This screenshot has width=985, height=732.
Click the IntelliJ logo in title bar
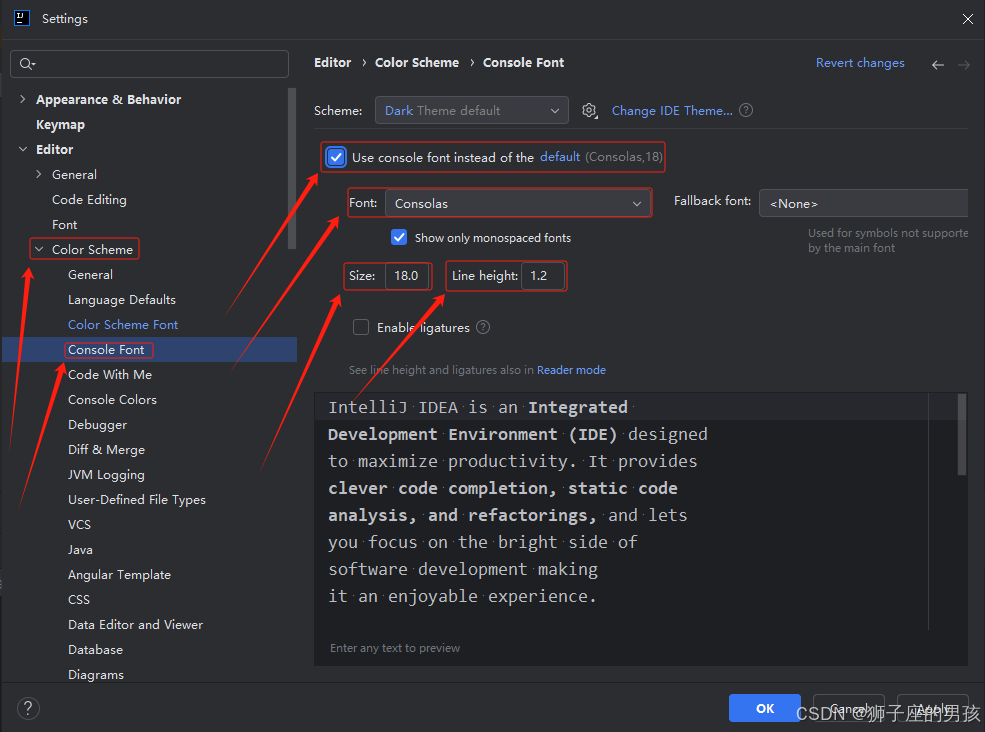click(22, 18)
